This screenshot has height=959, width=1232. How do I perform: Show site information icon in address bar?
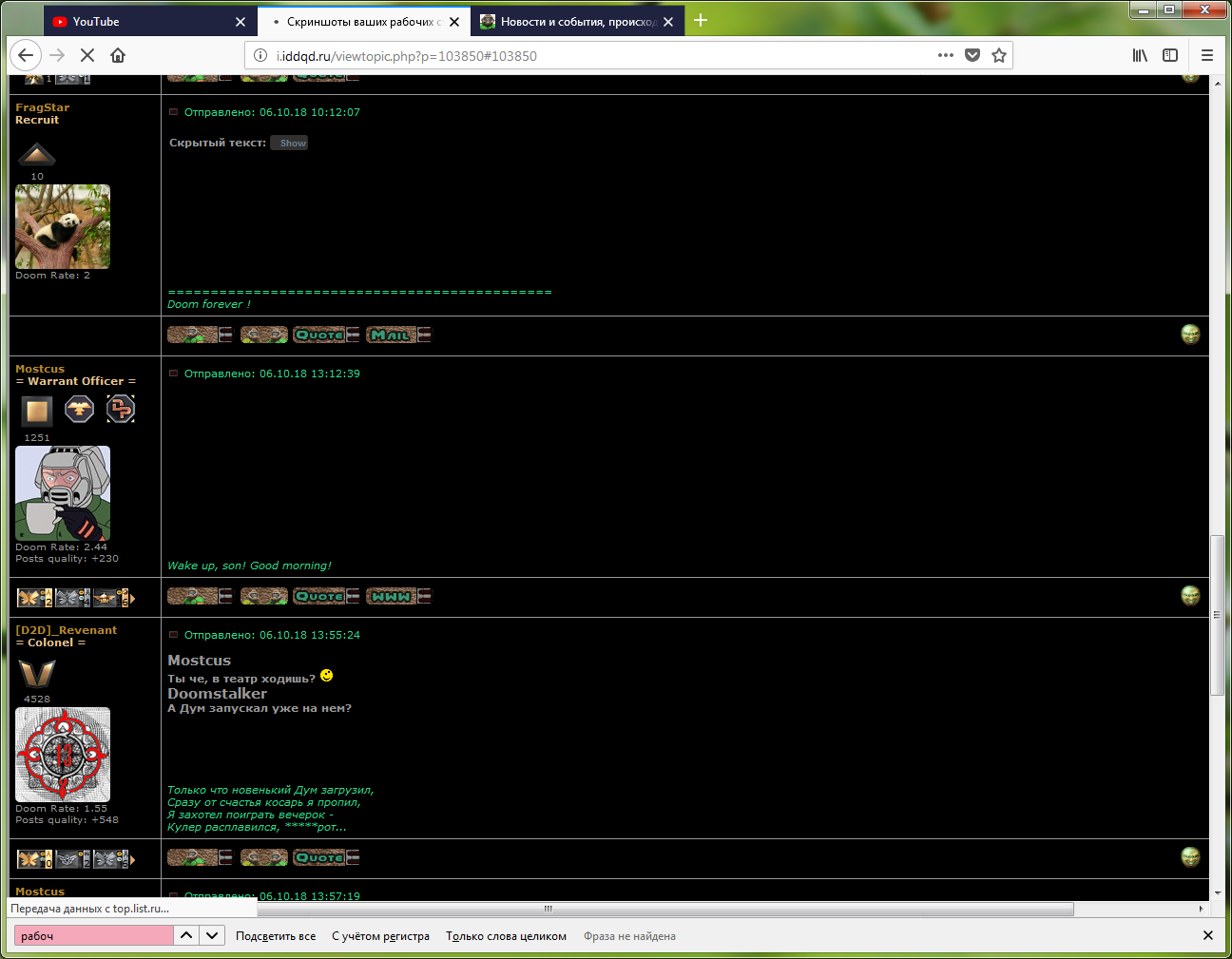point(260,55)
